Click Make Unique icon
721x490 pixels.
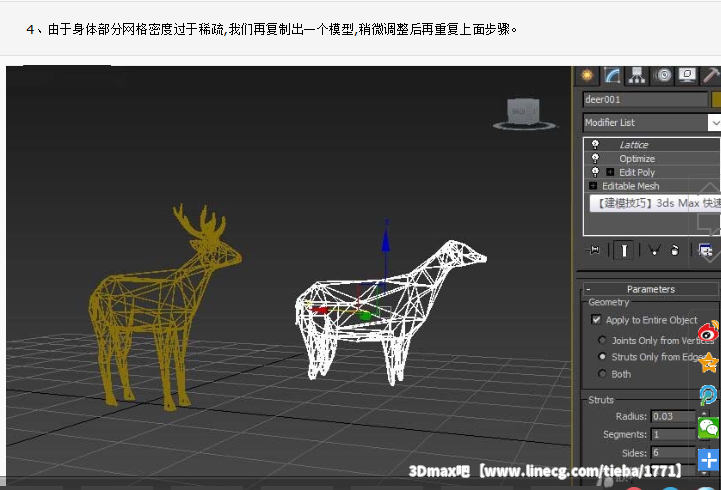click(x=654, y=250)
